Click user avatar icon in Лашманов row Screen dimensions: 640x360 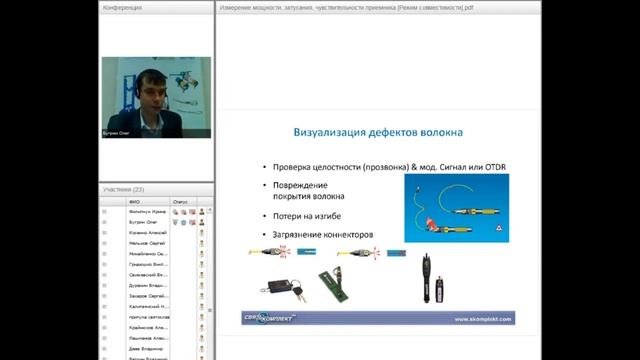[x=202, y=338]
